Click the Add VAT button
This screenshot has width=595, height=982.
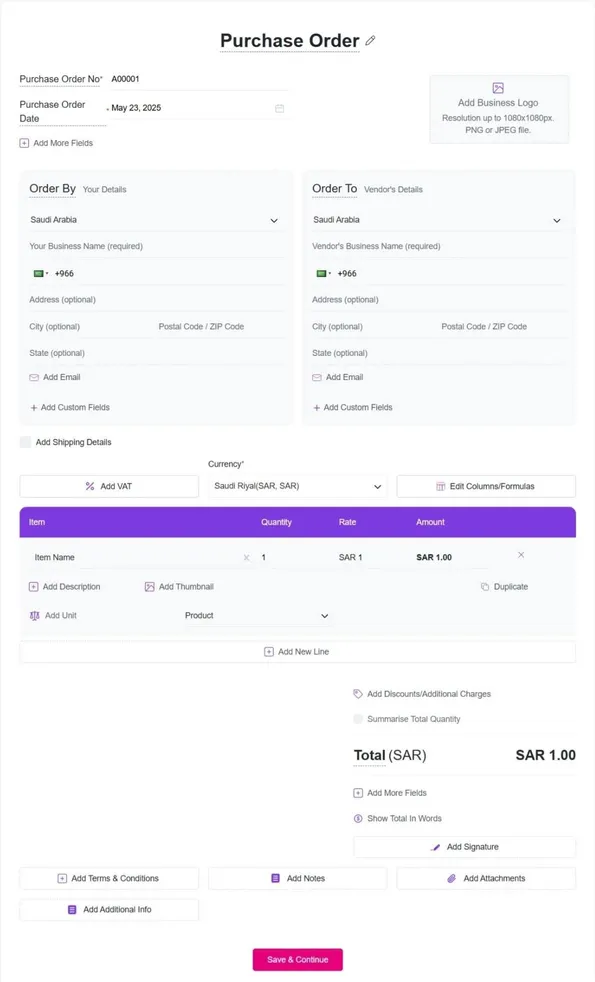109,486
